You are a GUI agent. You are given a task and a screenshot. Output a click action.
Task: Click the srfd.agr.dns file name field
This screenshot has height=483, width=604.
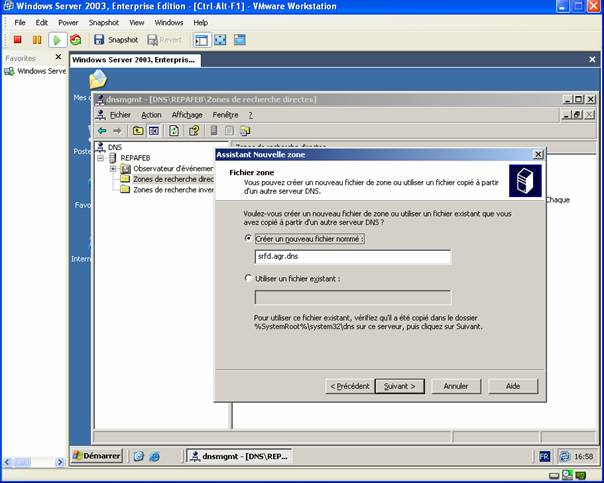click(352, 257)
